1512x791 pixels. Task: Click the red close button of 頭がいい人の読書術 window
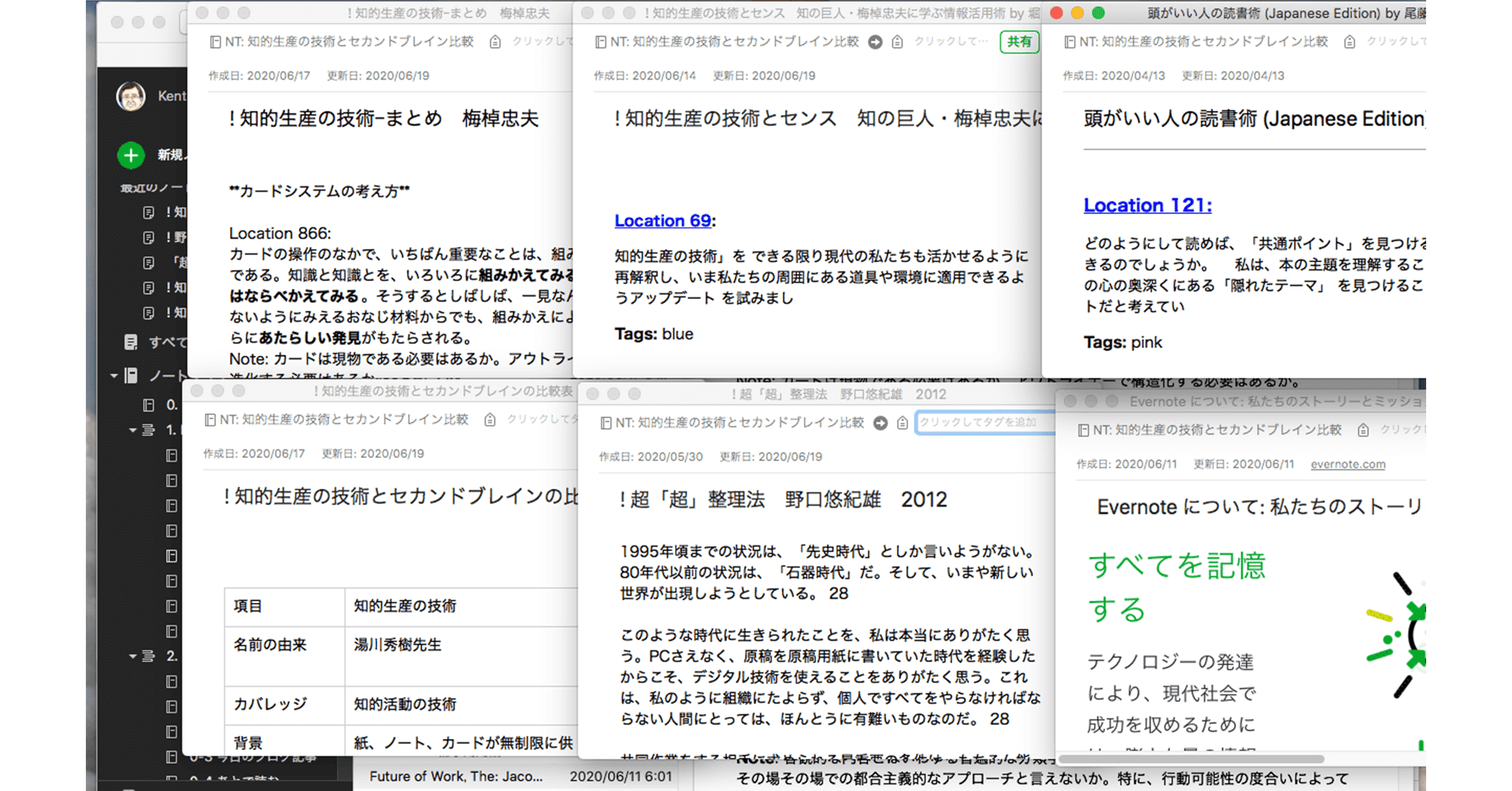pos(1057,13)
